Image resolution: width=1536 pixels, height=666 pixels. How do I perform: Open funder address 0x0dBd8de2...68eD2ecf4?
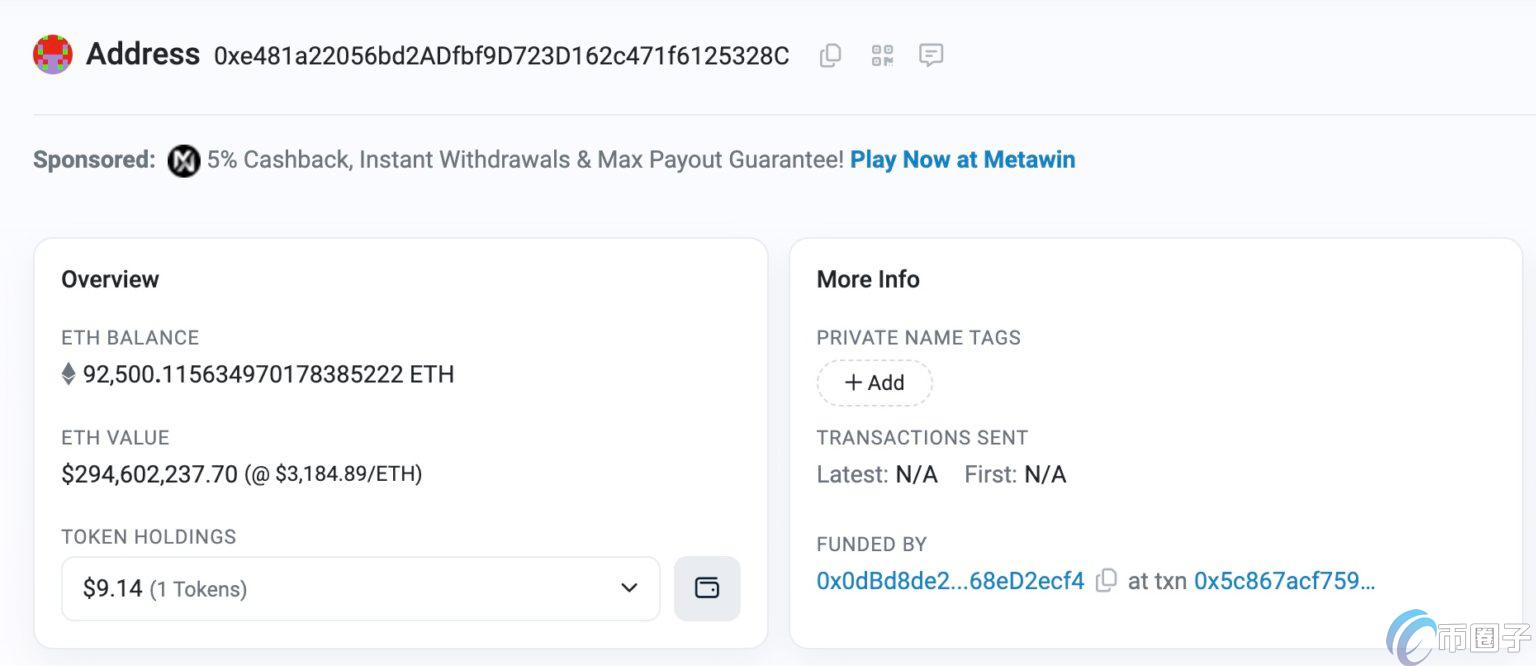click(x=950, y=581)
